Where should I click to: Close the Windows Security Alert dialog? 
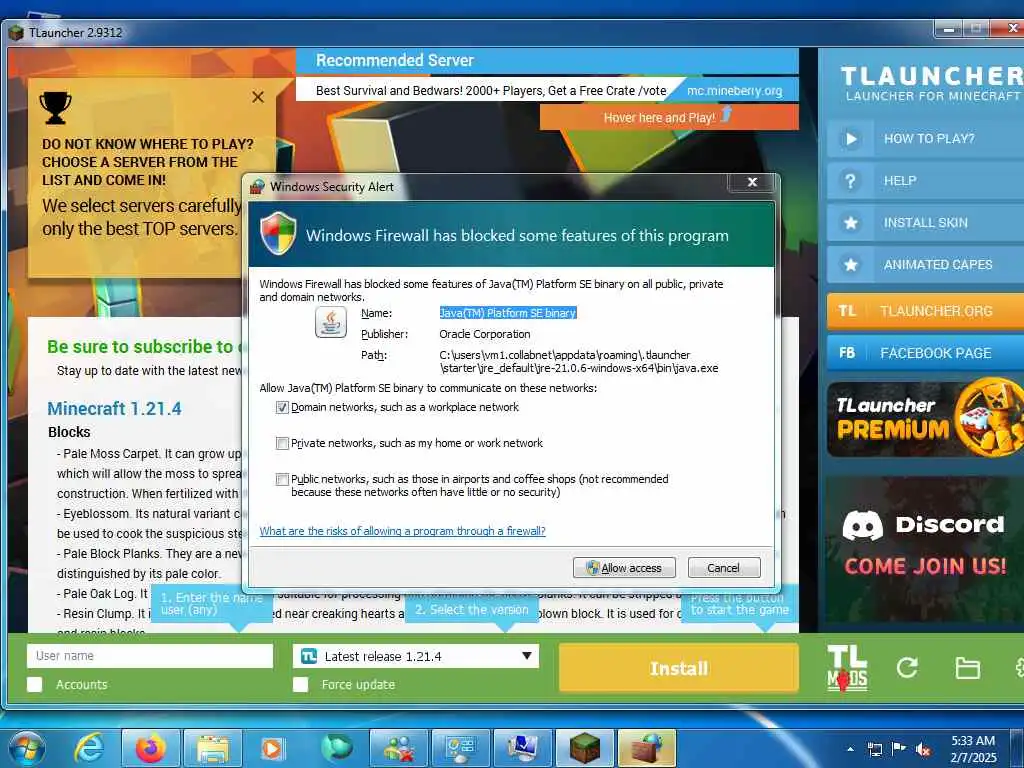pos(752,182)
